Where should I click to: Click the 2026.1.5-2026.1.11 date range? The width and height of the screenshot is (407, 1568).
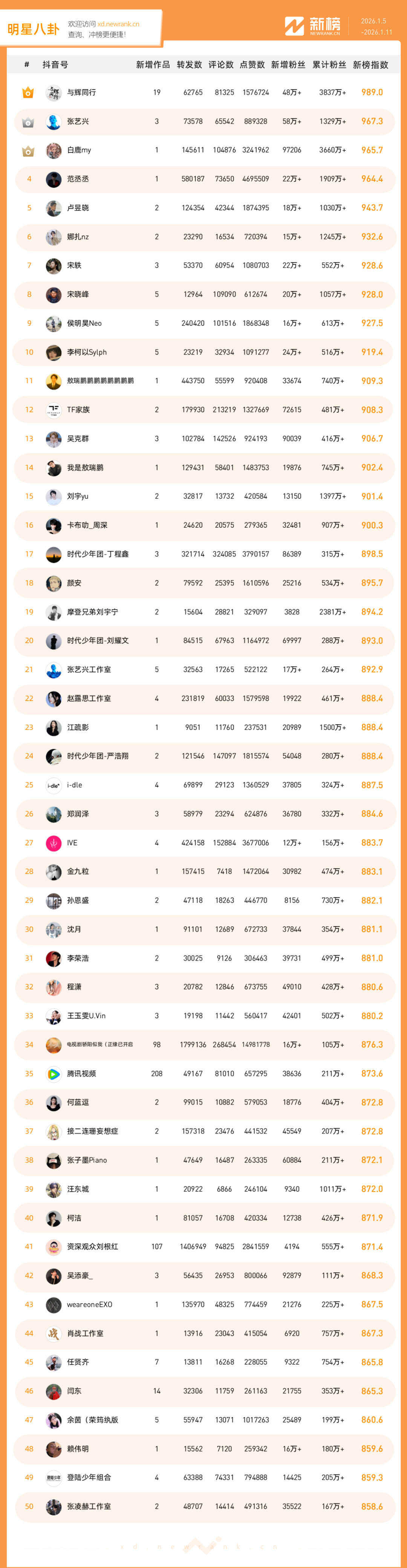[376, 27]
